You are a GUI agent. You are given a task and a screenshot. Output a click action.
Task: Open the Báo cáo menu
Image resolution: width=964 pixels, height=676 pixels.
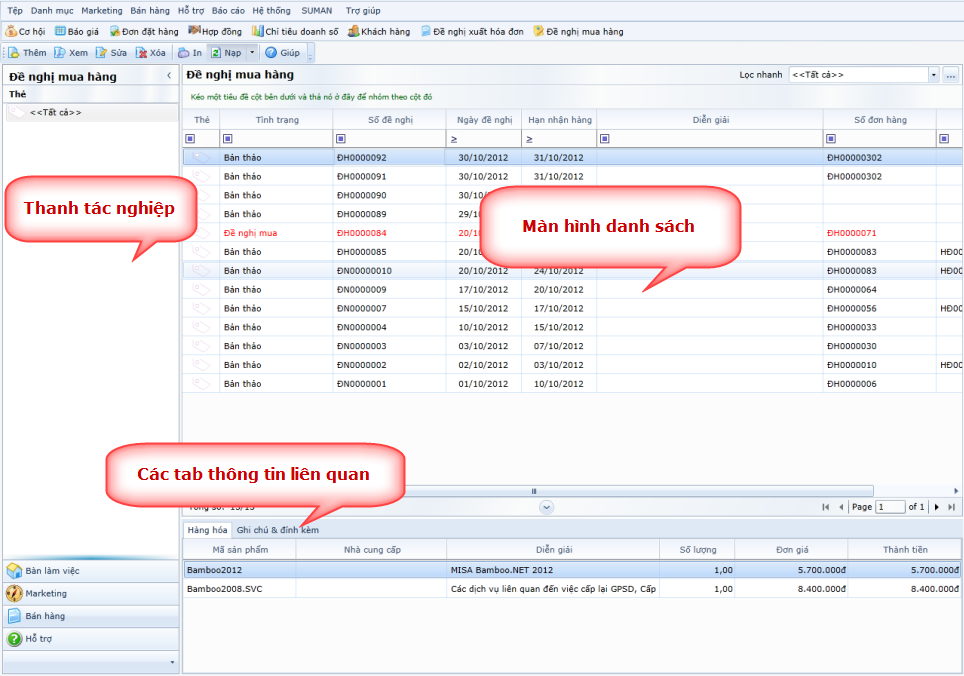click(228, 10)
